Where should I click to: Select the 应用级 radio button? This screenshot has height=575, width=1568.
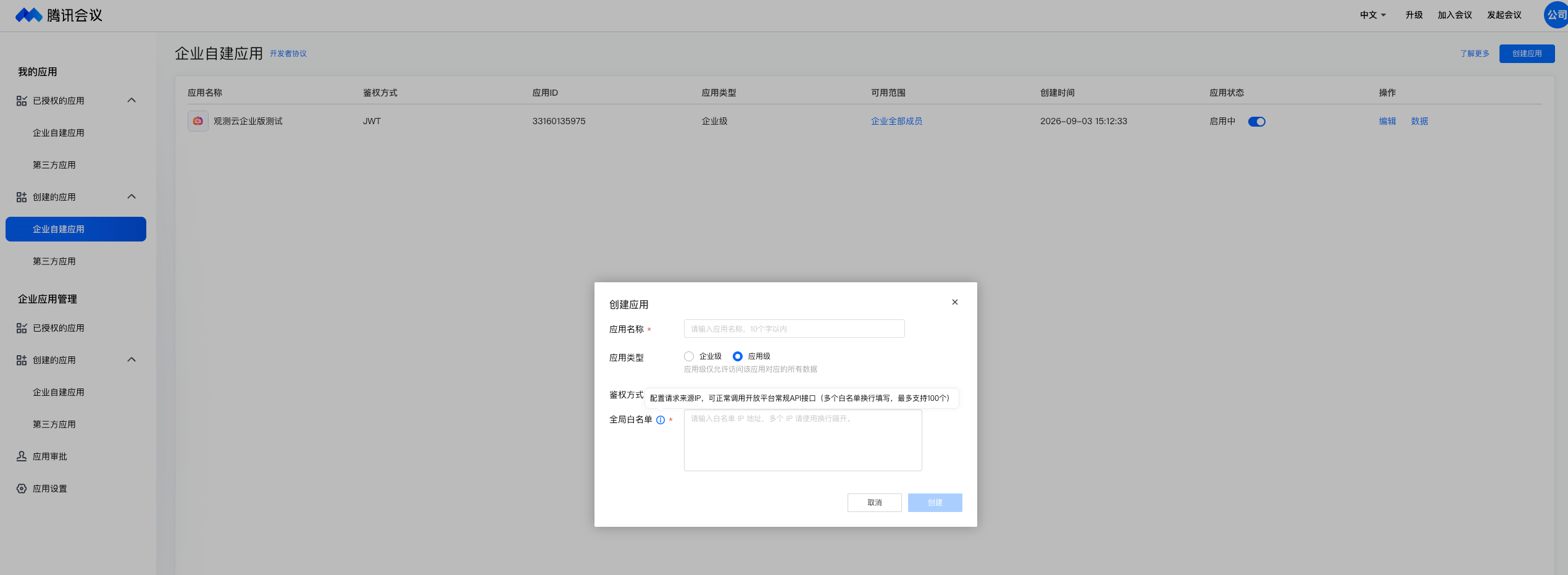tap(738, 356)
